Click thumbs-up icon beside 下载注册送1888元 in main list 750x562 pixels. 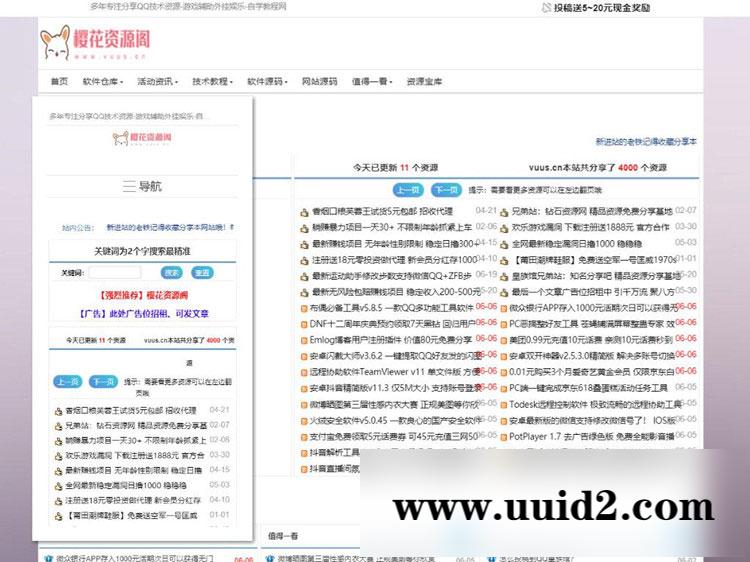(504, 229)
